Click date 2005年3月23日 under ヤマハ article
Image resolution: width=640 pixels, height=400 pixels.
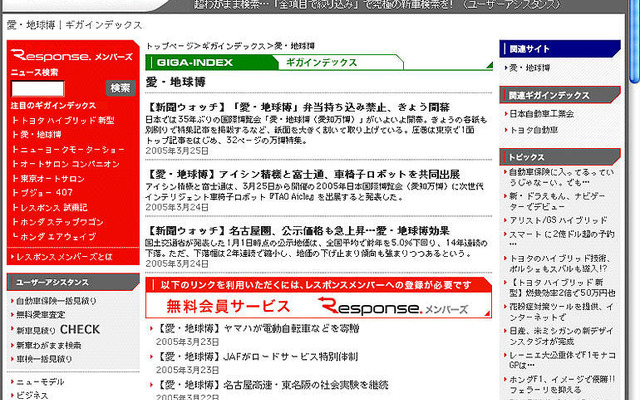pyautogui.click(x=188, y=342)
